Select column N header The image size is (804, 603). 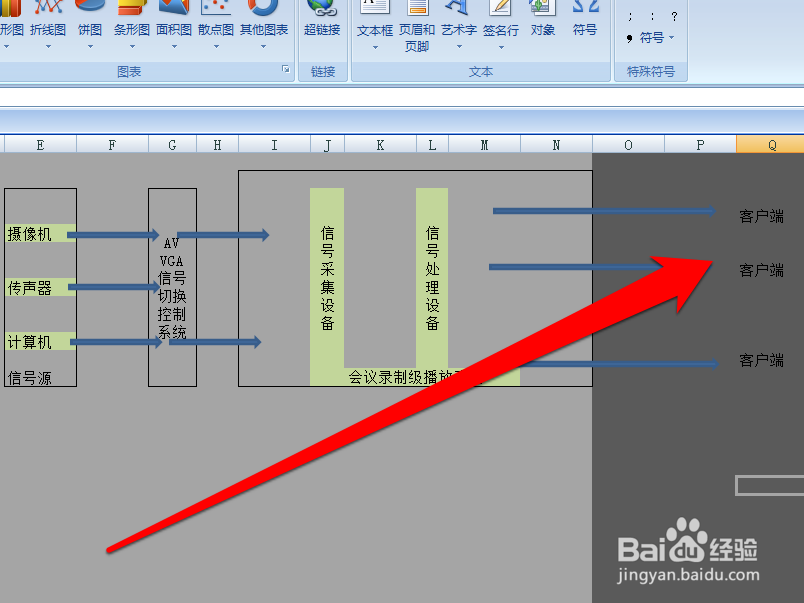pyautogui.click(x=556, y=145)
